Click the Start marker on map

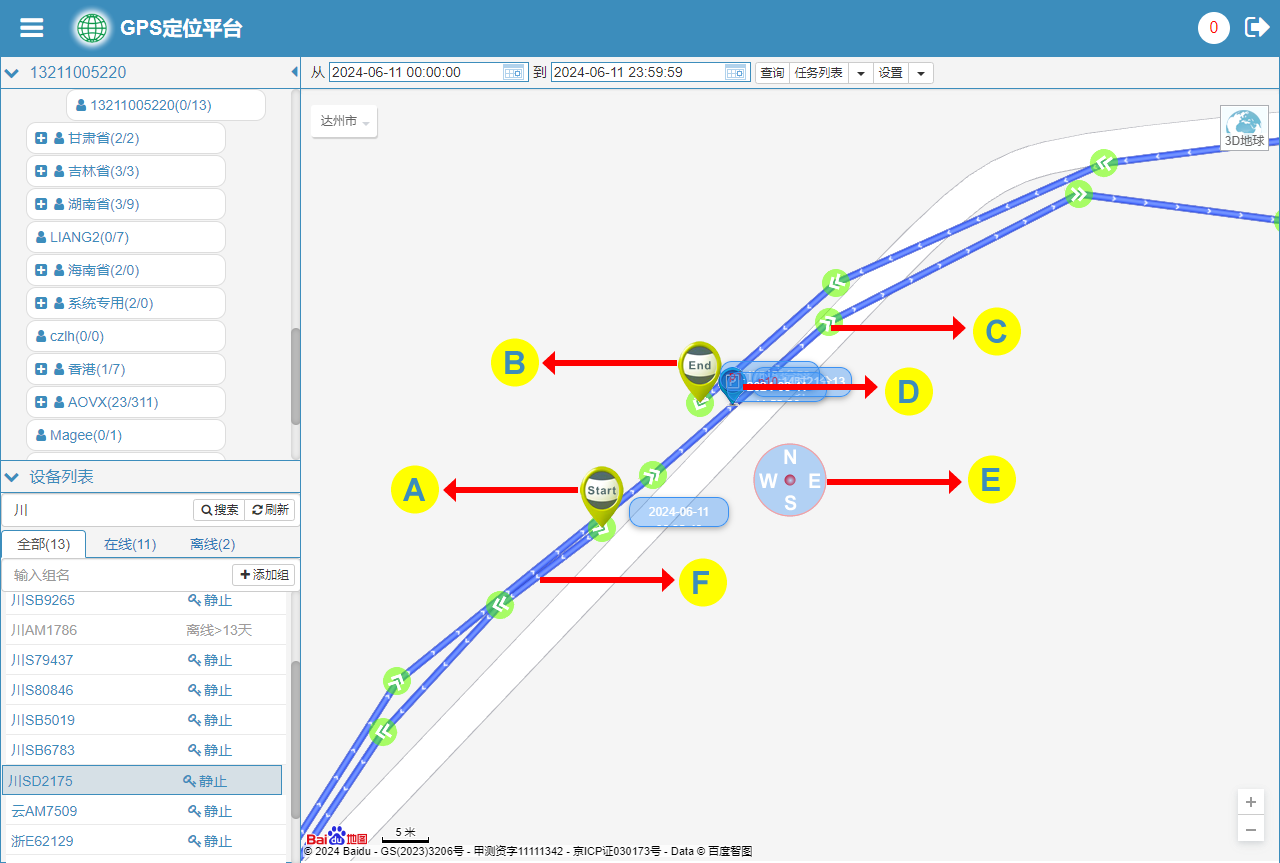[602, 494]
